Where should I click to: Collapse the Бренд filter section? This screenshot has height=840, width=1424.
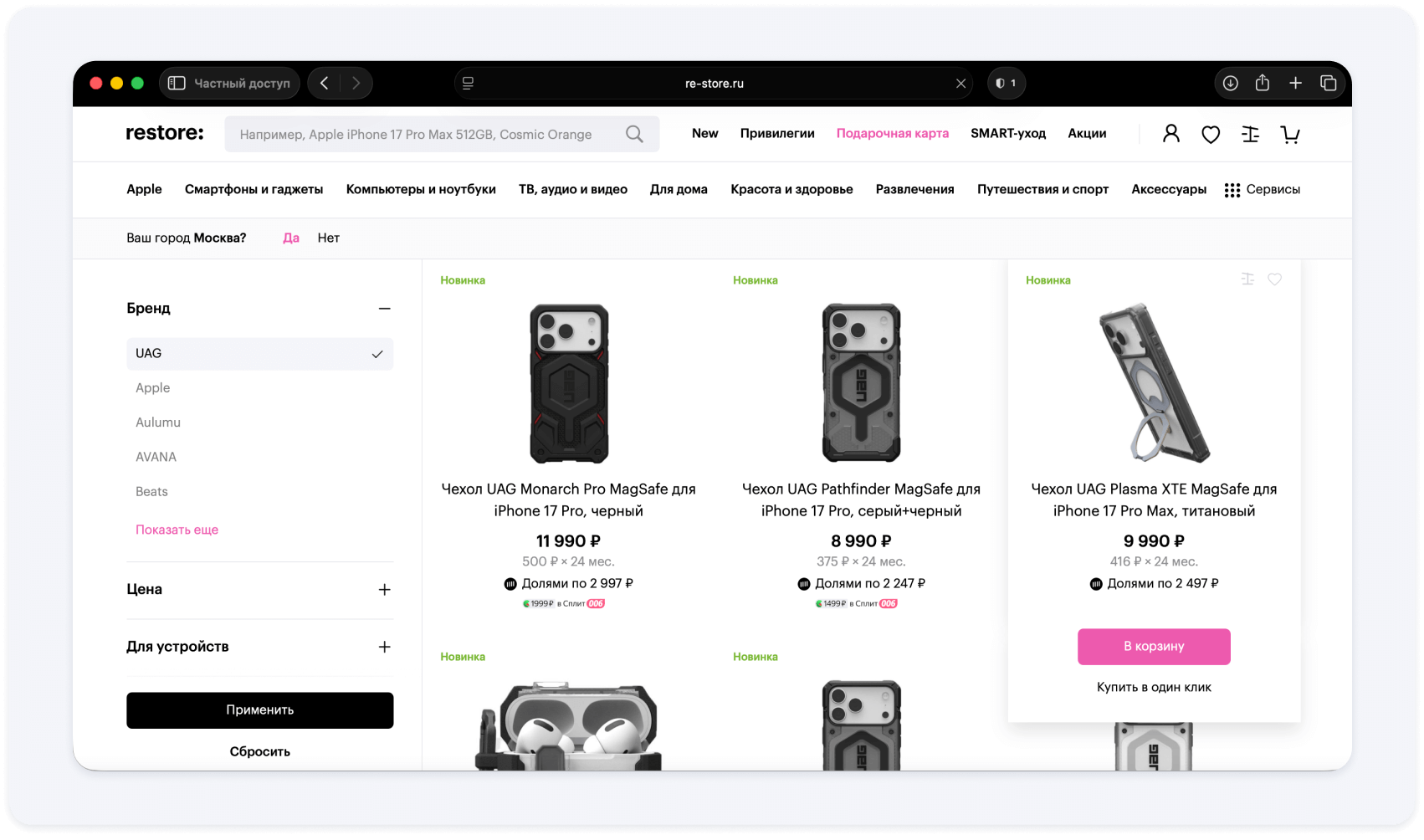(384, 309)
